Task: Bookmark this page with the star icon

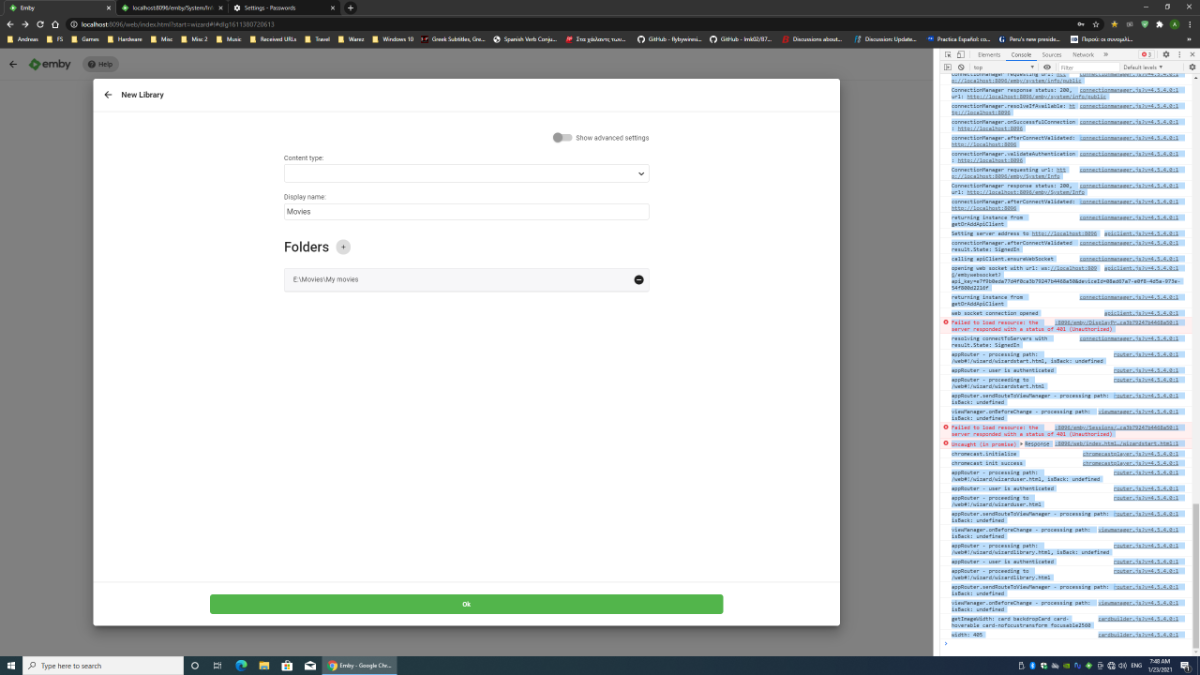Action: (1096, 24)
